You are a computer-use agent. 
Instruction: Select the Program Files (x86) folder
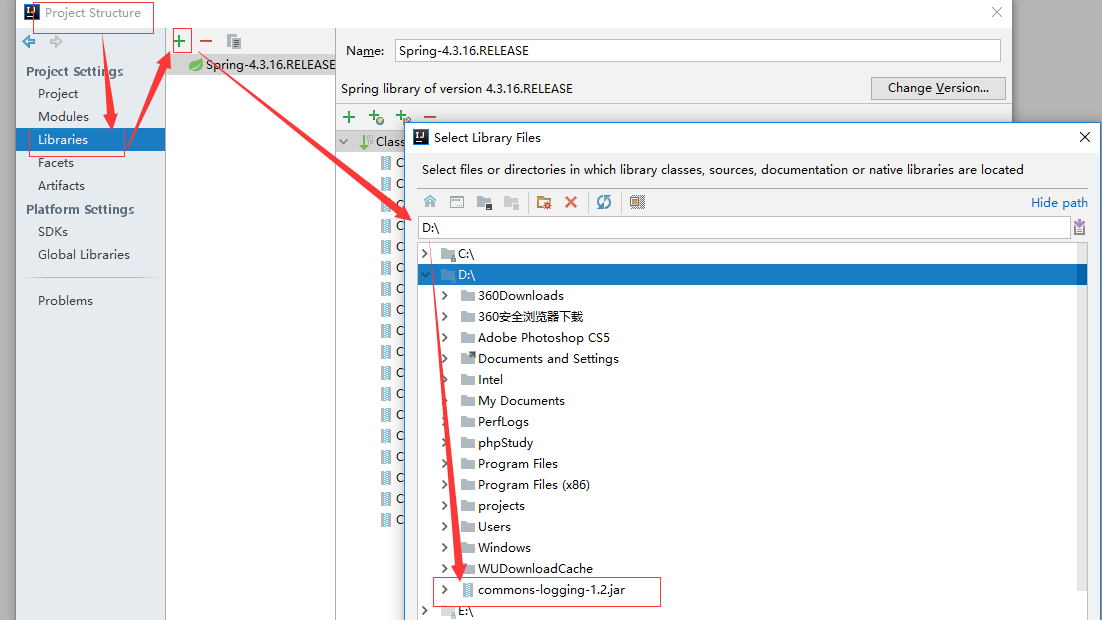coord(533,485)
